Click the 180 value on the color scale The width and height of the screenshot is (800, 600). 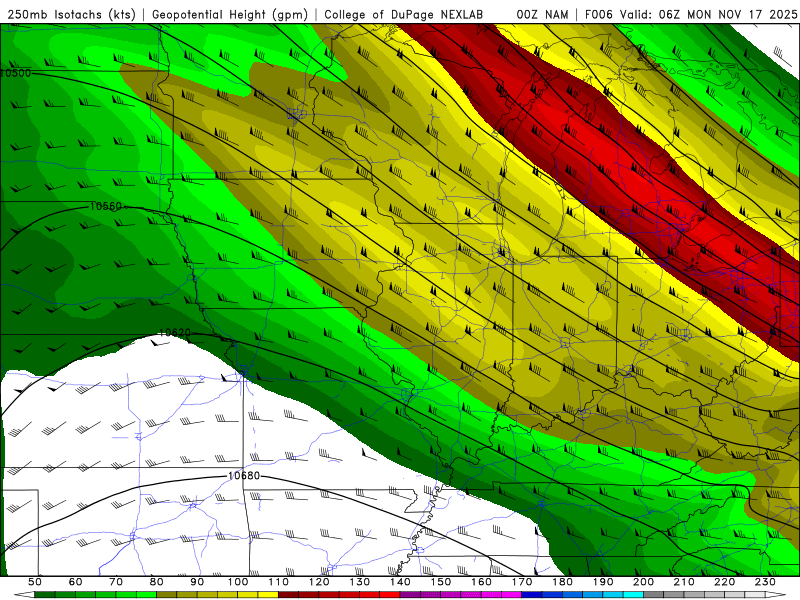[x=562, y=582]
